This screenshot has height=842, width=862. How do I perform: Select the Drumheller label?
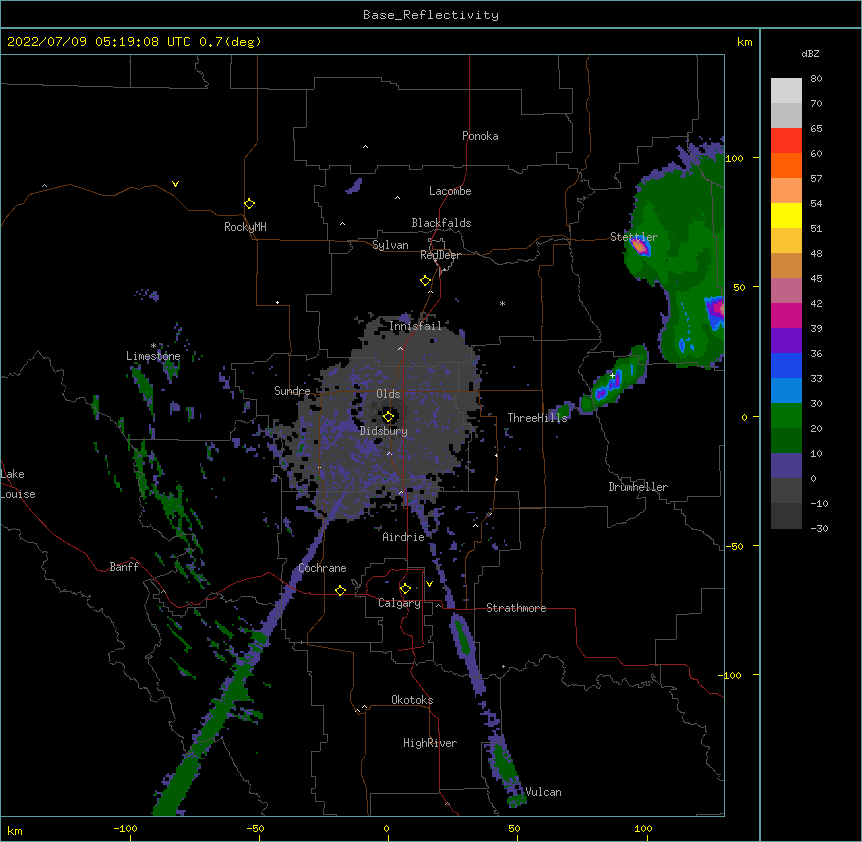pyautogui.click(x=638, y=487)
